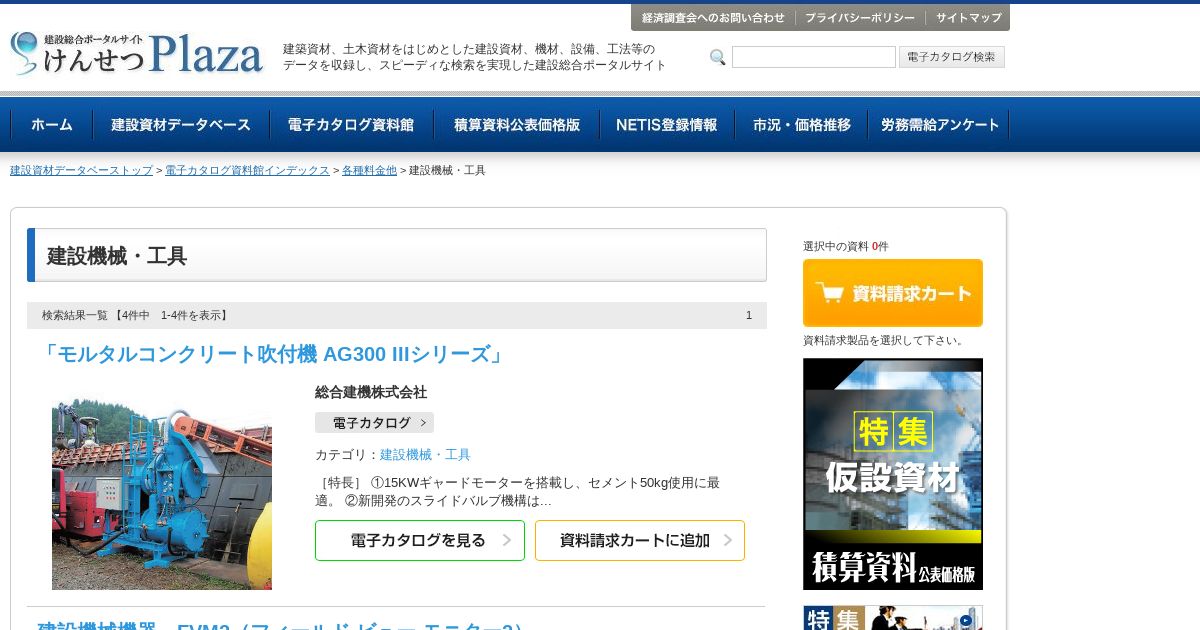Click the 電子カタログを見る button
This screenshot has width=1200, height=630.
tap(420, 540)
